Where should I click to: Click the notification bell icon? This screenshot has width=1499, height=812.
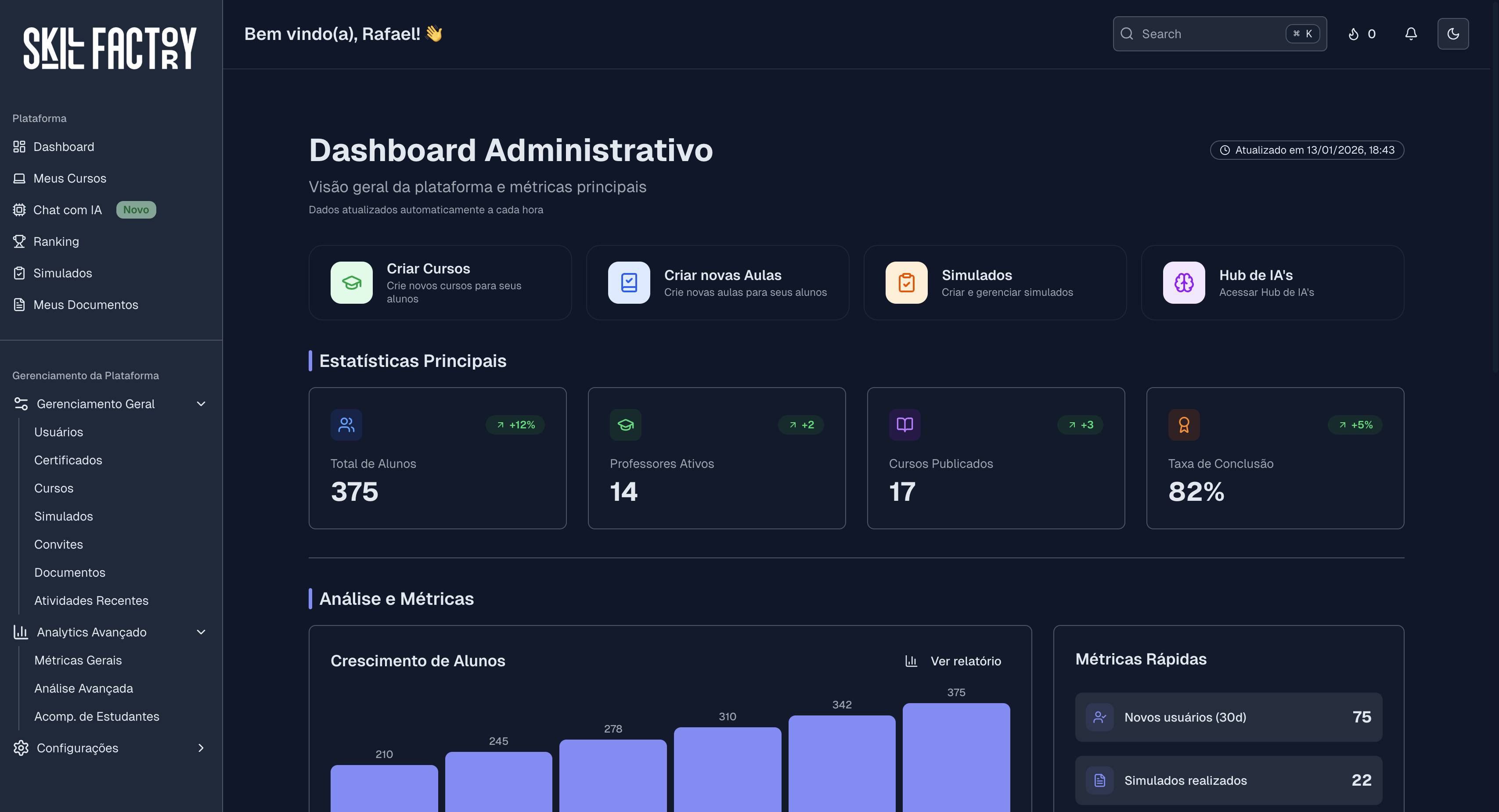tap(1411, 34)
